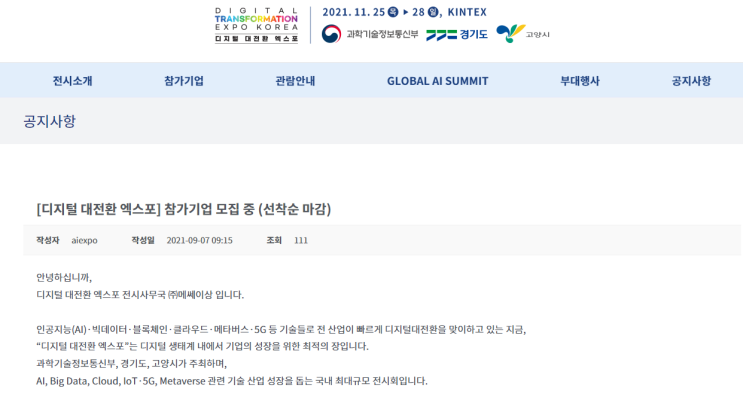
Task: Click the line mentioning ㈜메쎄이상
Action: [140, 295]
